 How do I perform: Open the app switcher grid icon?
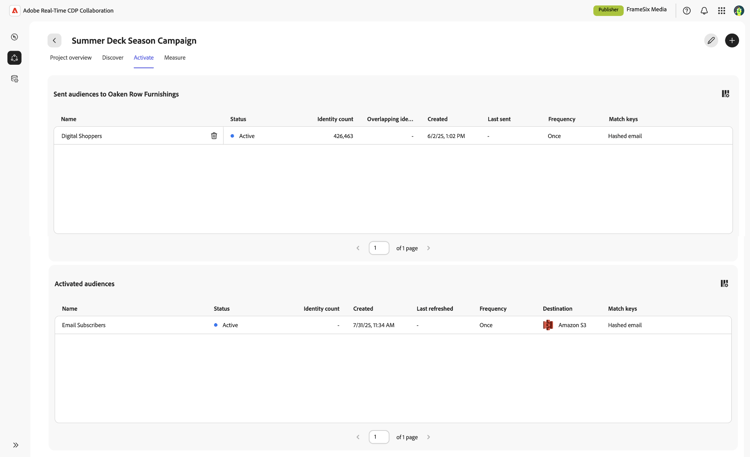pyautogui.click(x=721, y=11)
